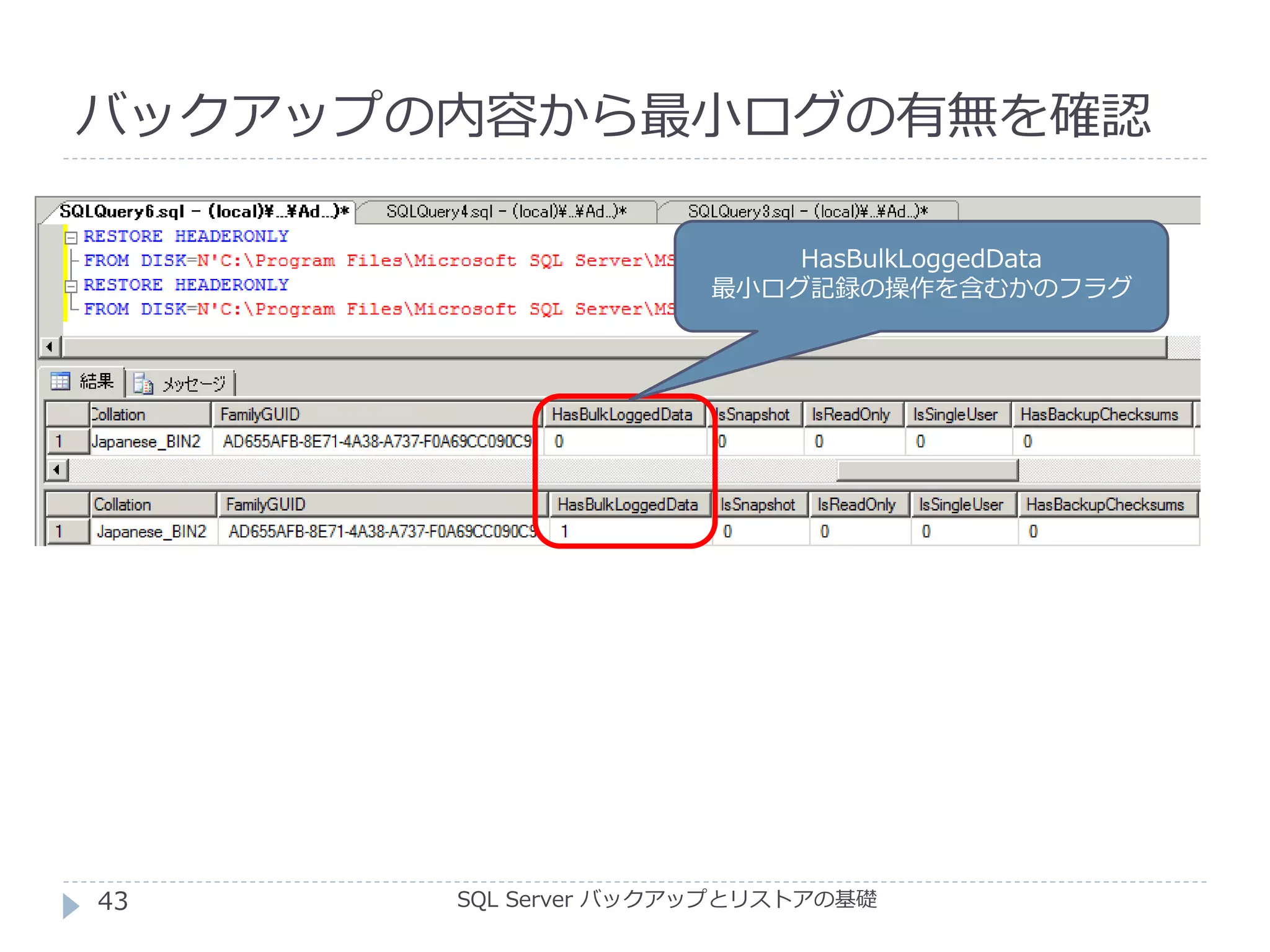
Task: Collapse the first RESTORE HEADERONLY block
Action: pyautogui.click(x=71, y=237)
